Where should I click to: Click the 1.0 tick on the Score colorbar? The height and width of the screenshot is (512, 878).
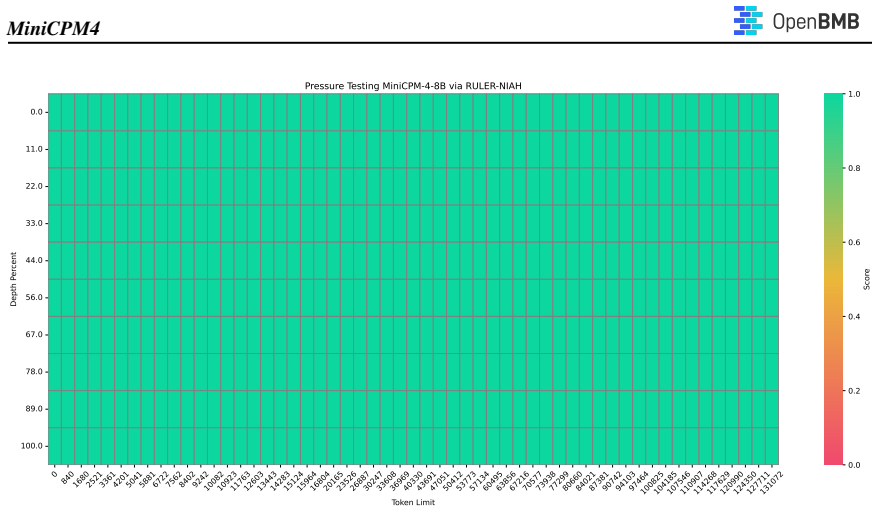pyautogui.click(x=854, y=94)
